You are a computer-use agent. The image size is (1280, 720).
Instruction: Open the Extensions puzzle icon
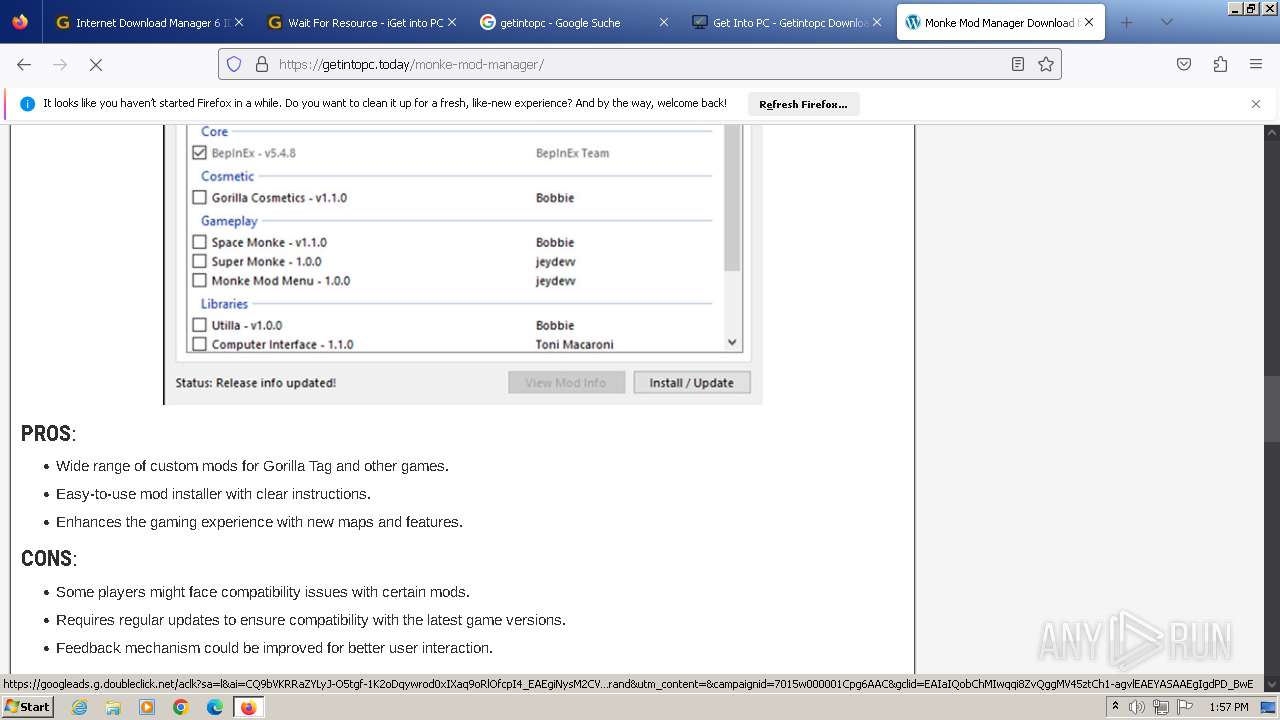click(1220, 64)
